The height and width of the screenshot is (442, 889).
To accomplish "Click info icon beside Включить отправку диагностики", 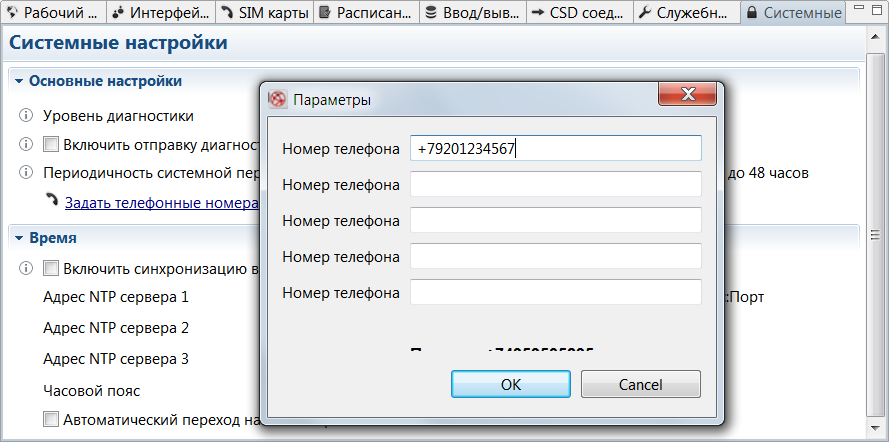I will (26, 144).
